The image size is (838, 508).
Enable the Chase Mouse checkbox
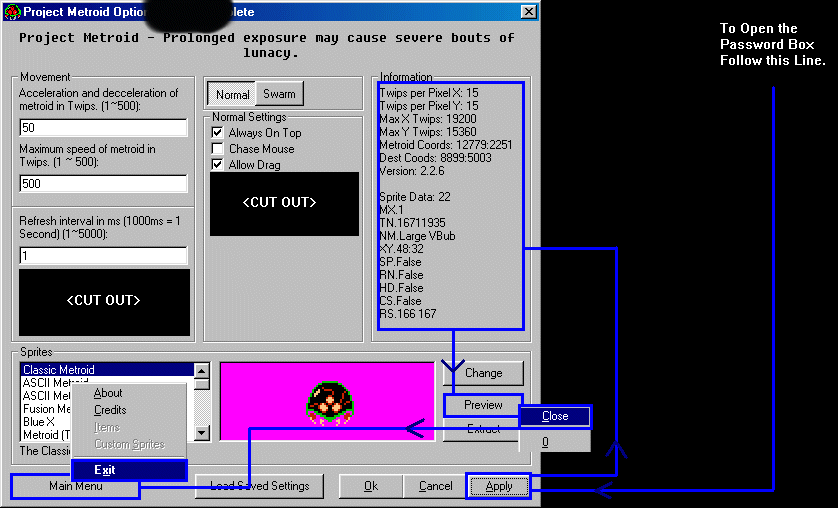coord(218,149)
